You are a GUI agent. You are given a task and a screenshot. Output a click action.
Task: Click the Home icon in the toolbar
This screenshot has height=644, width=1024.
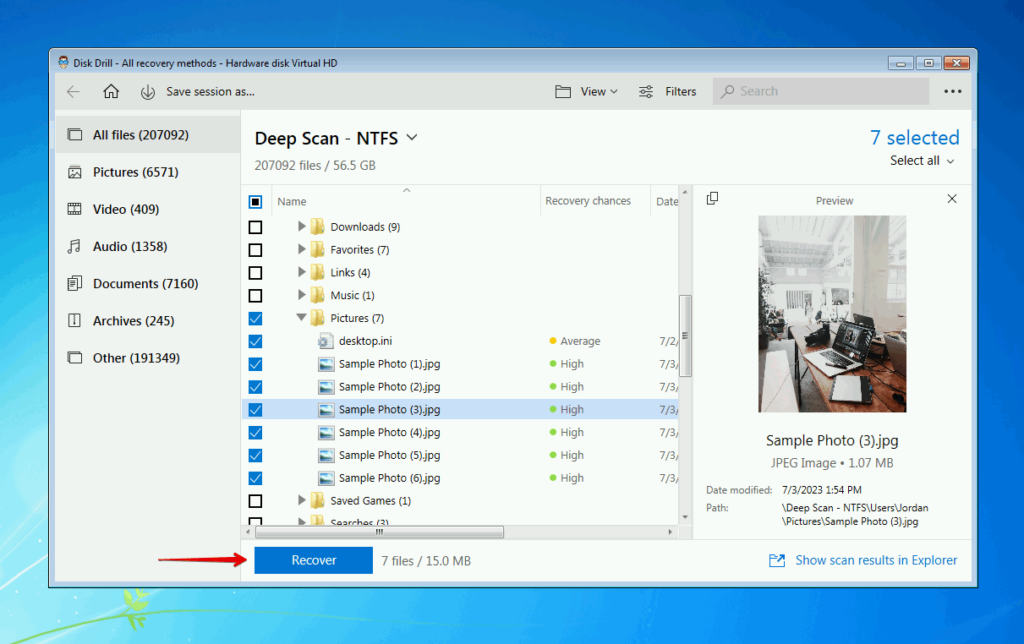click(x=110, y=91)
